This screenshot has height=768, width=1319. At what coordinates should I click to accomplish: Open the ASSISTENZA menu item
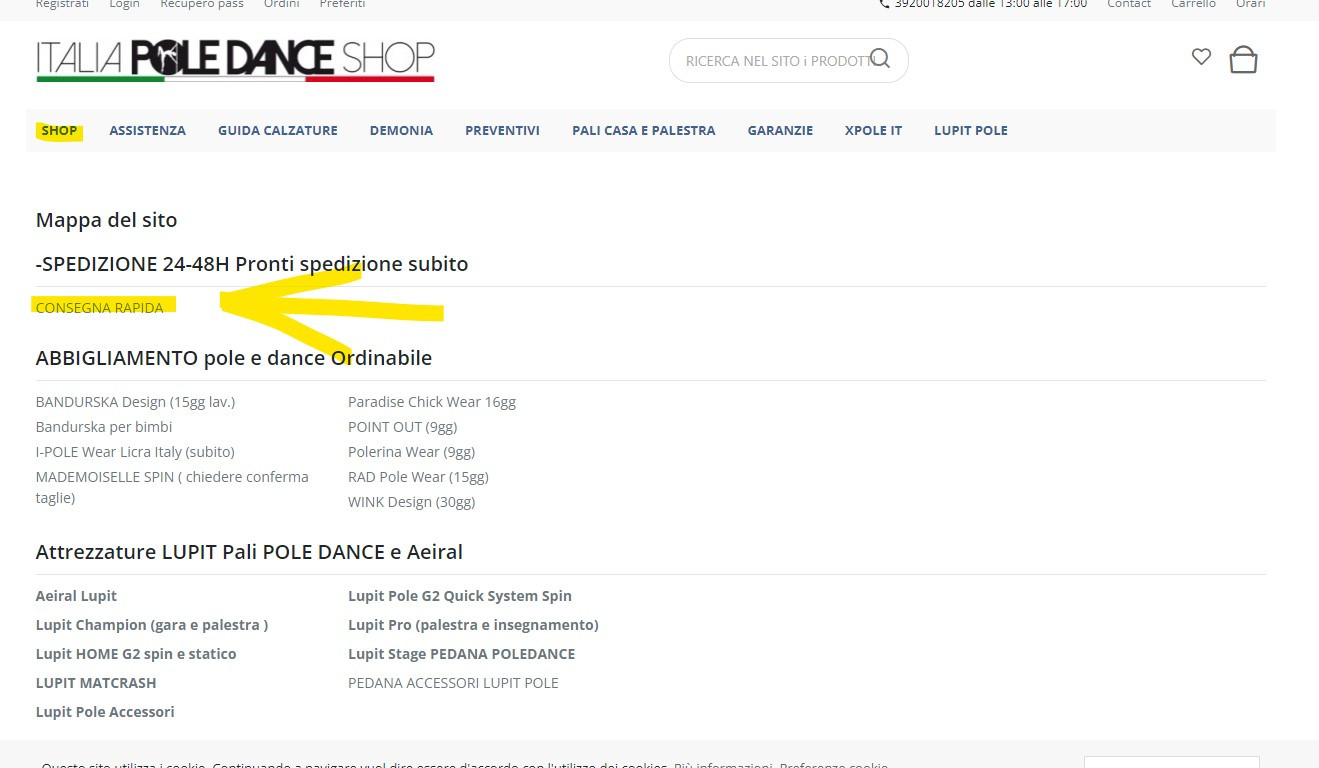click(147, 130)
